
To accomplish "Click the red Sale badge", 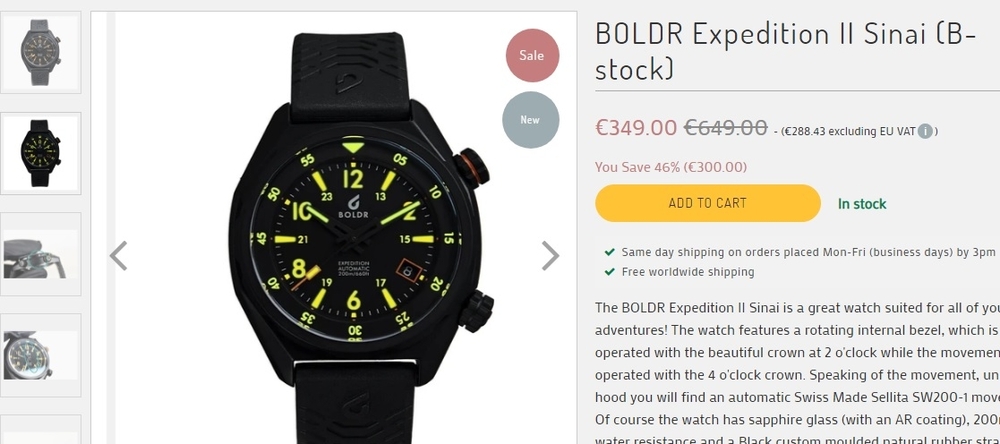I will (x=532, y=56).
